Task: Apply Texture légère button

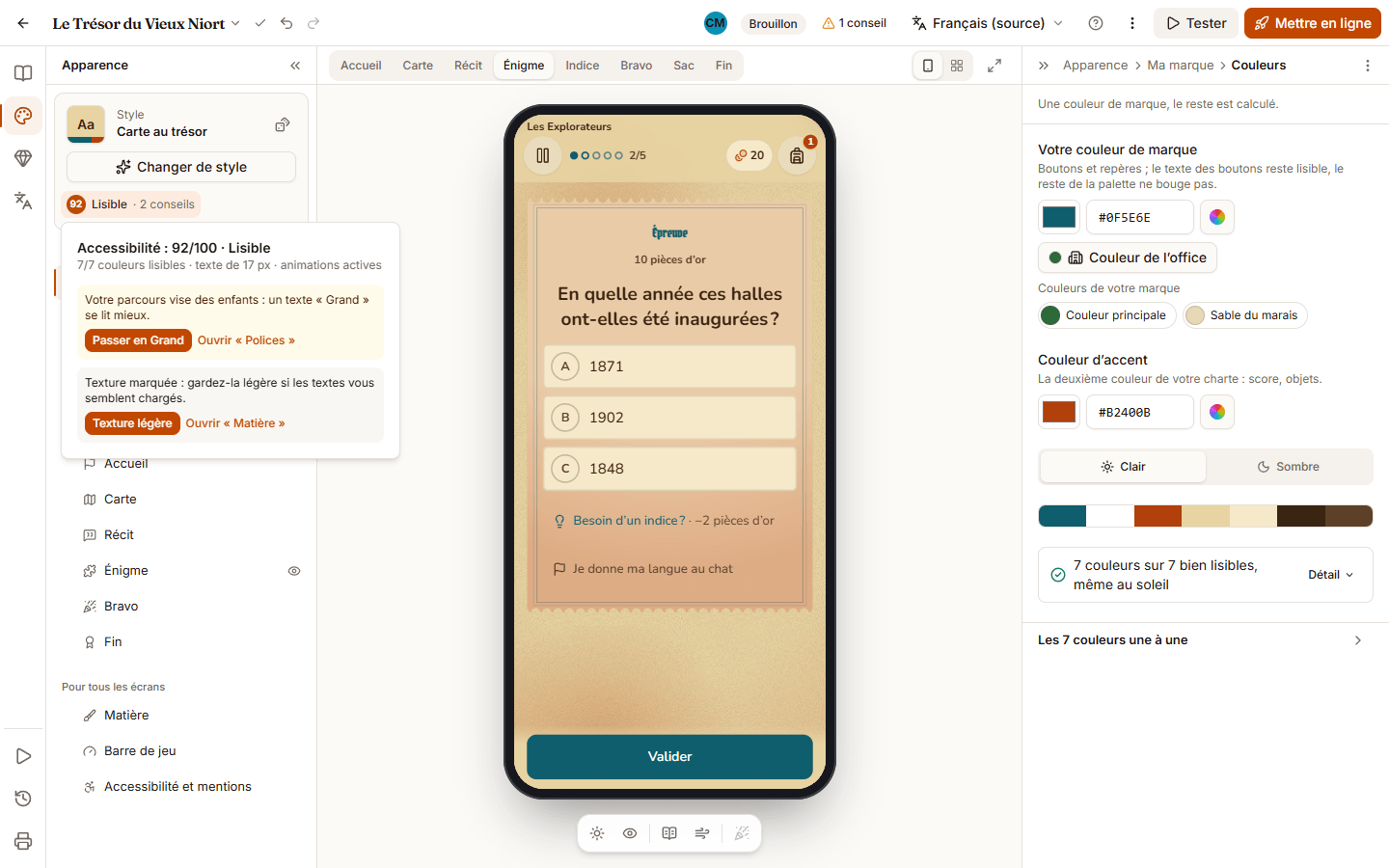Action: pos(132,423)
